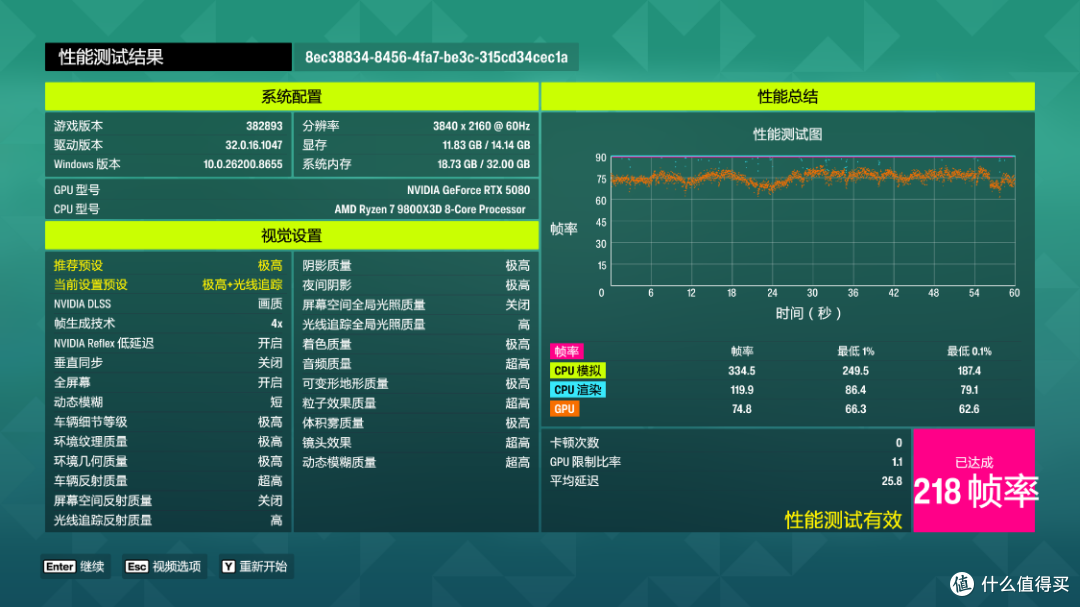Viewport: 1080px width, 607px height.
Task: Select the 屏幕空间反射质量 row
Action: (168, 501)
